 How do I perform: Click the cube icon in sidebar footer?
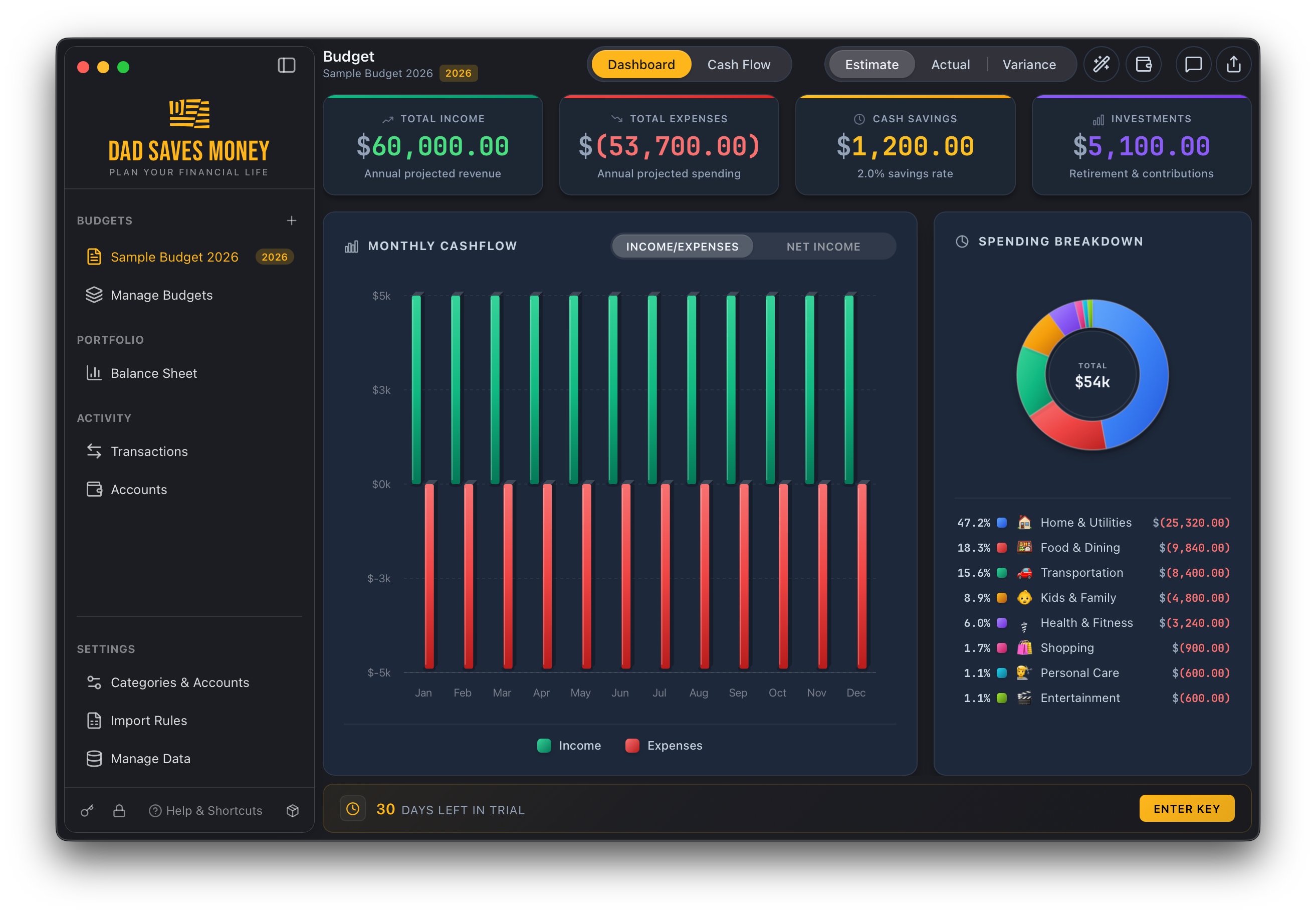[293, 810]
